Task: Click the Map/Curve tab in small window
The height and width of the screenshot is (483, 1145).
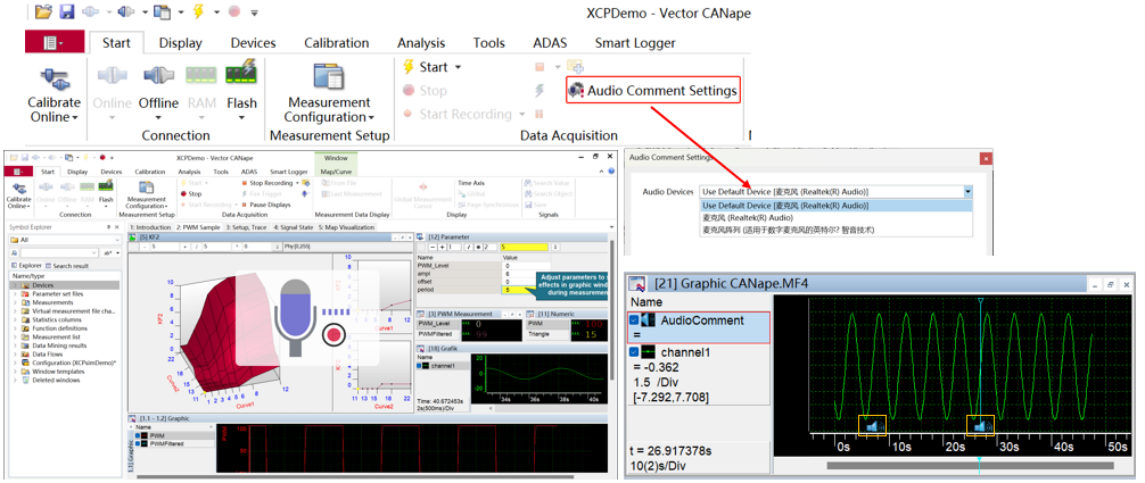Action: (x=335, y=172)
